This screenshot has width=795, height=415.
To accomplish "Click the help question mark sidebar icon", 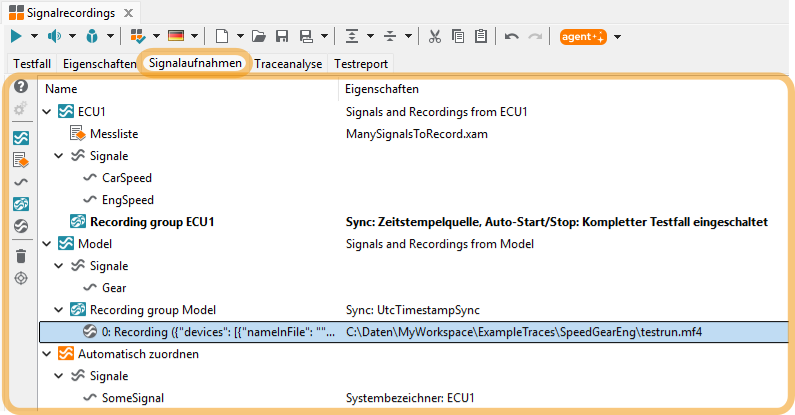I will [x=21, y=86].
